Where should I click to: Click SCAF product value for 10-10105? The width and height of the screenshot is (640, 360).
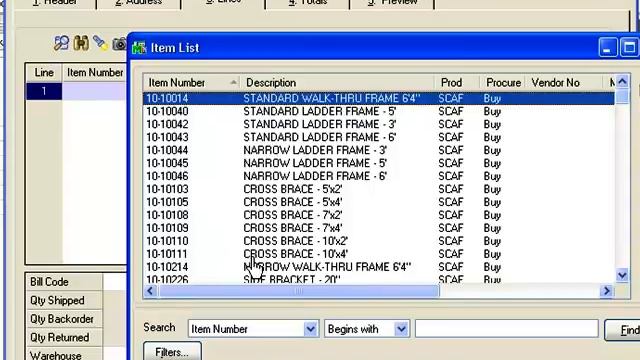[x=451, y=202]
